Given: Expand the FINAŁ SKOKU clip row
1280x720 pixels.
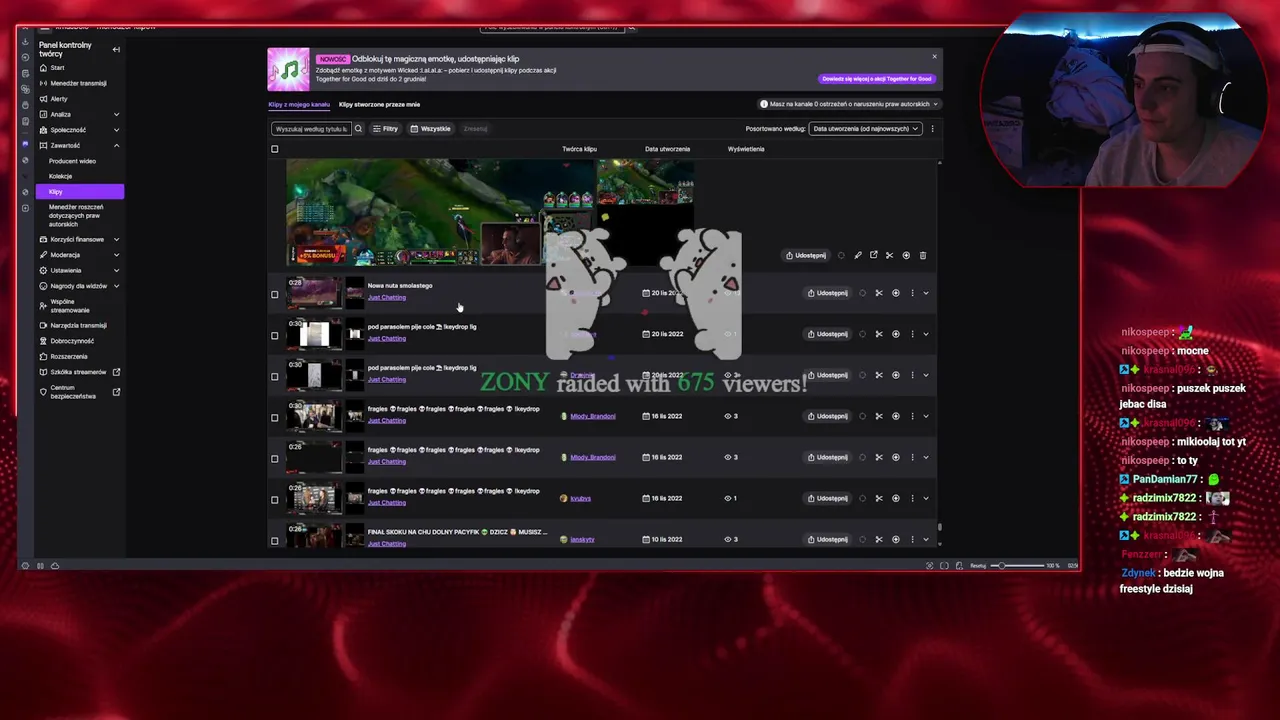Looking at the screenshot, I should tap(926, 539).
